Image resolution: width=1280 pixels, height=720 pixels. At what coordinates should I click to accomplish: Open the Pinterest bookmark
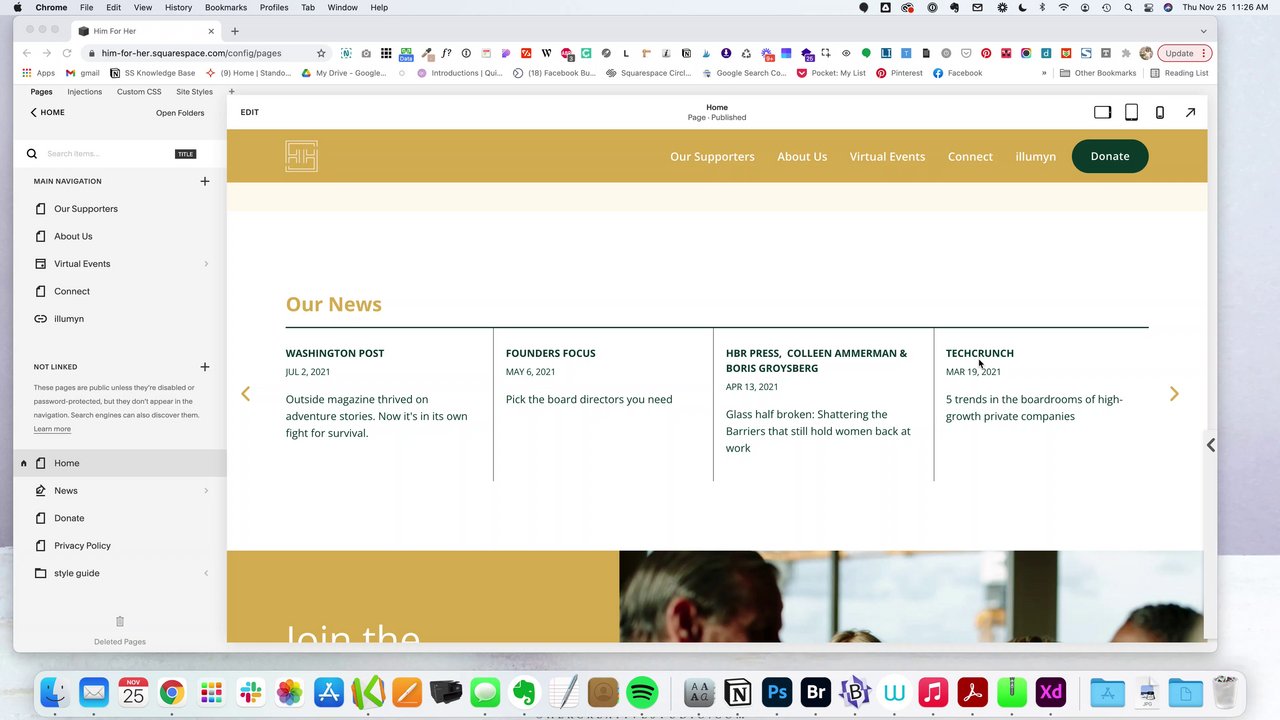(899, 73)
